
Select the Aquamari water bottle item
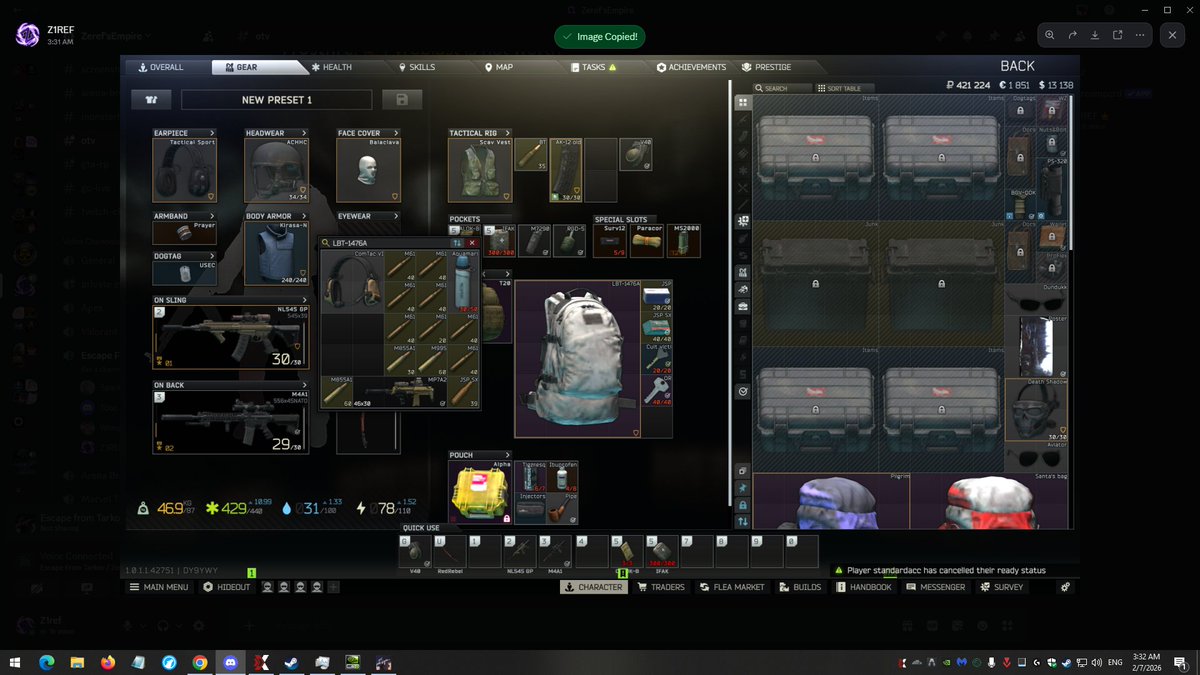(x=464, y=282)
